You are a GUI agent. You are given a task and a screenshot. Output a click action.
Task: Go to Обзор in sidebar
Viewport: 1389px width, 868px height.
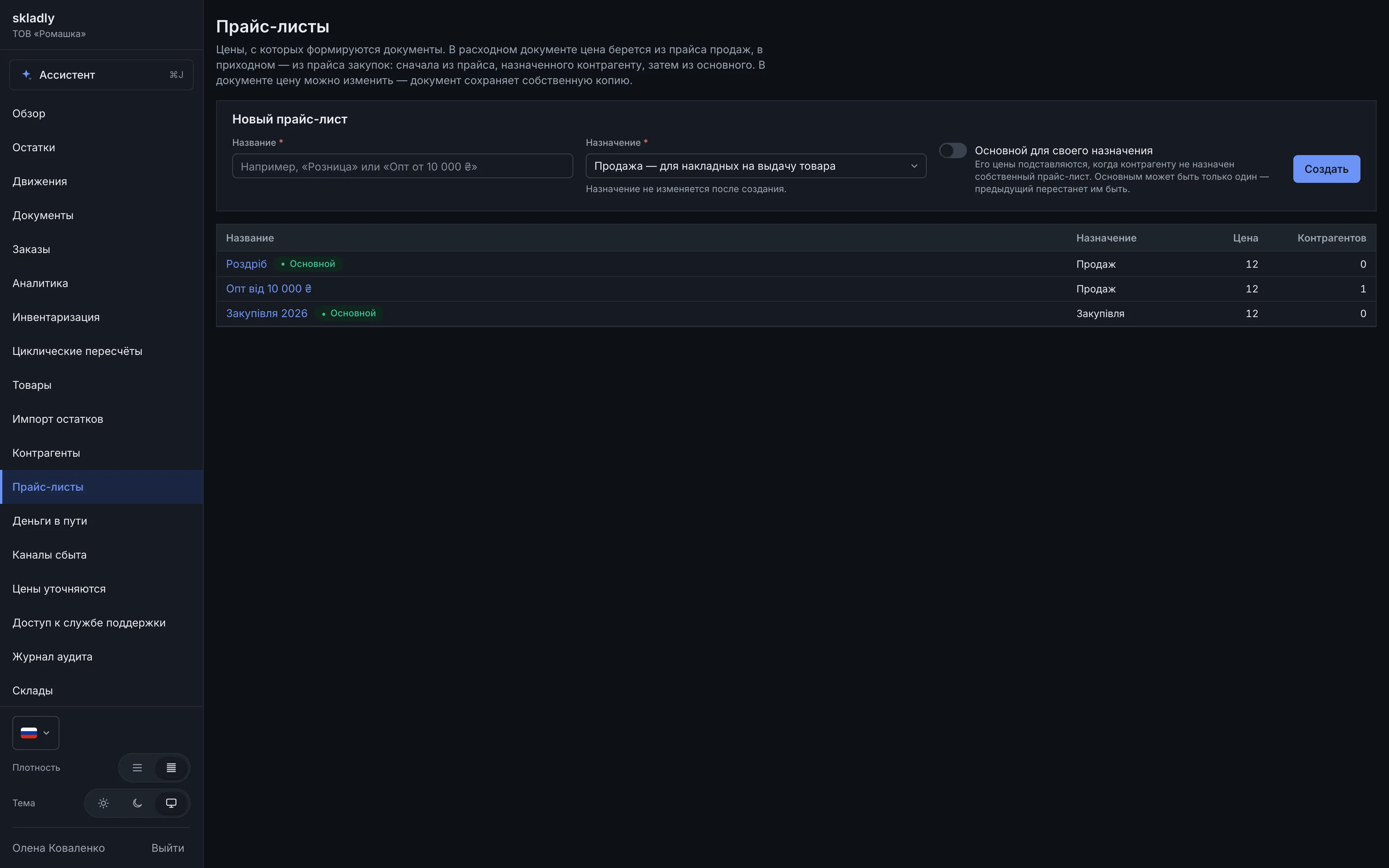[101, 114]
